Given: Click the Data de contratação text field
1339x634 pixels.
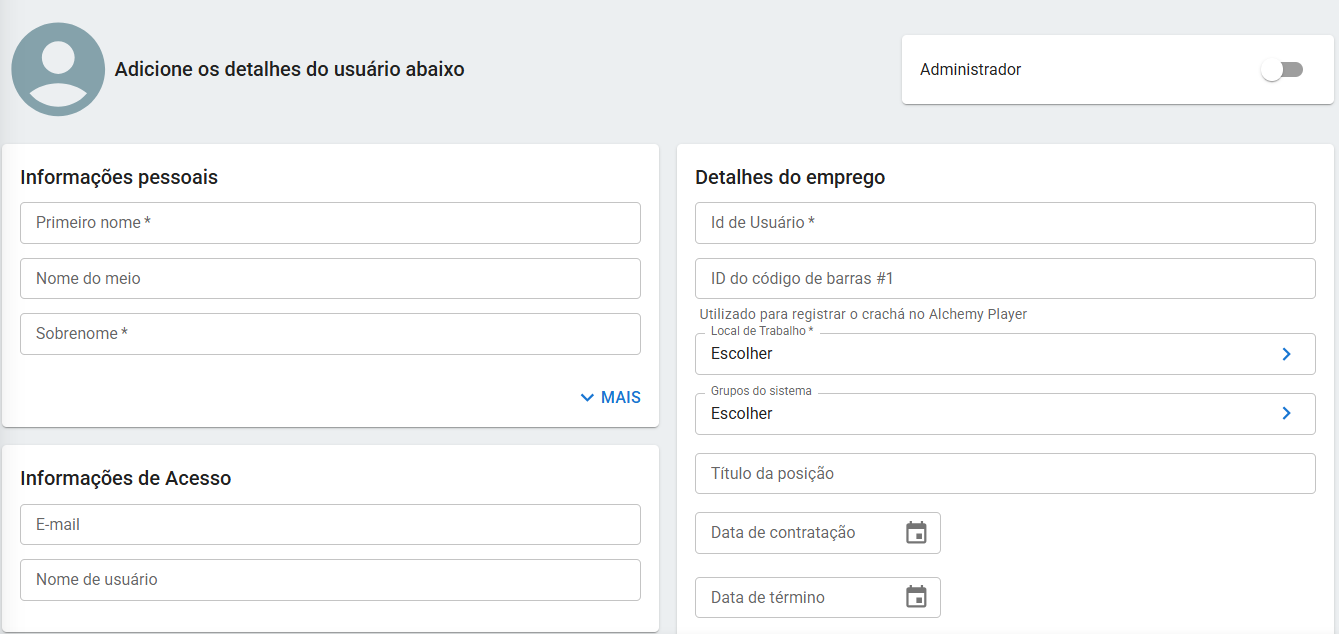Looking at the screenshot, I should (795, 533).
